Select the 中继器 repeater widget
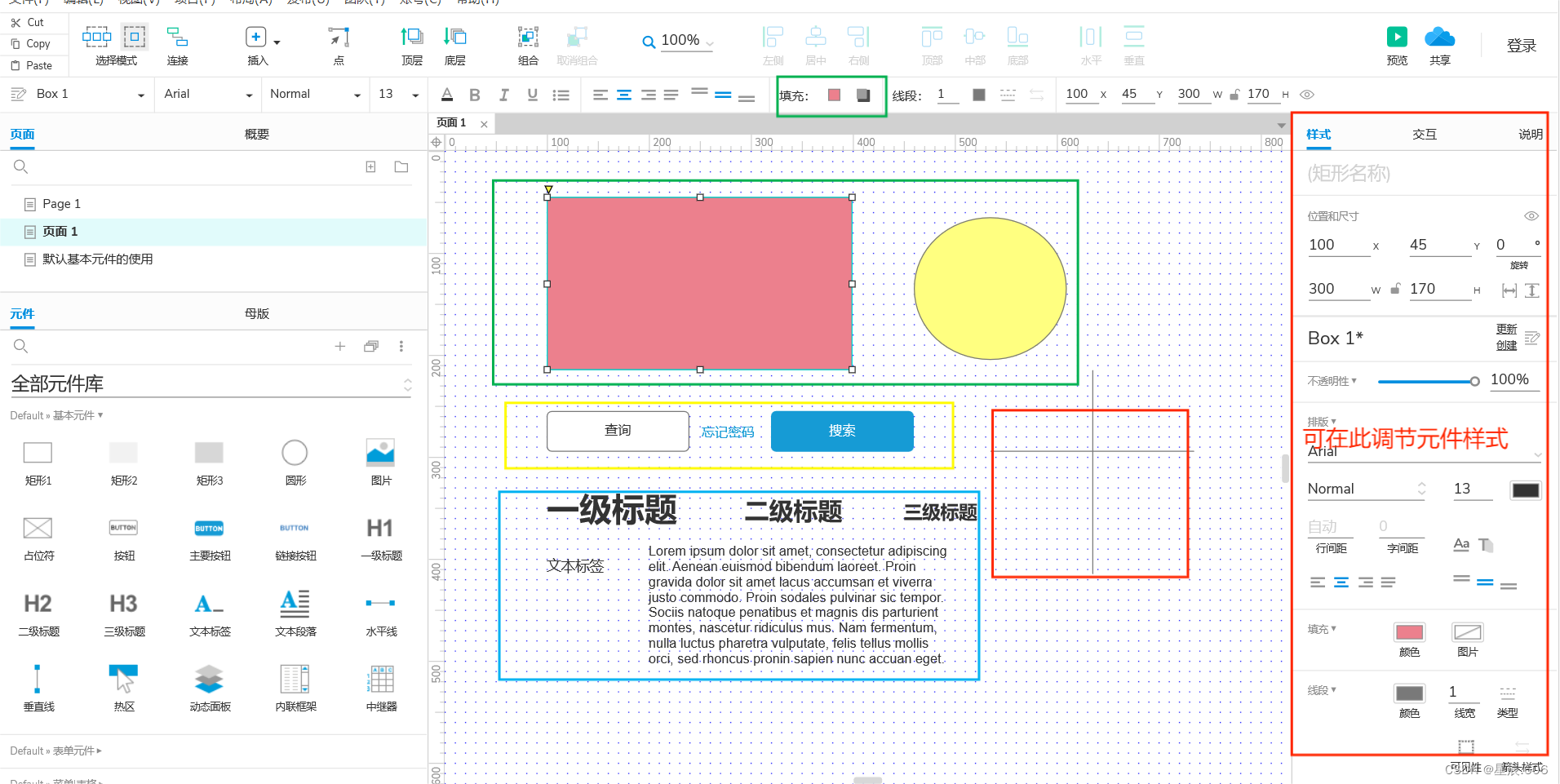The width and height of the screenshot is (1560, 784). [380, 689]
